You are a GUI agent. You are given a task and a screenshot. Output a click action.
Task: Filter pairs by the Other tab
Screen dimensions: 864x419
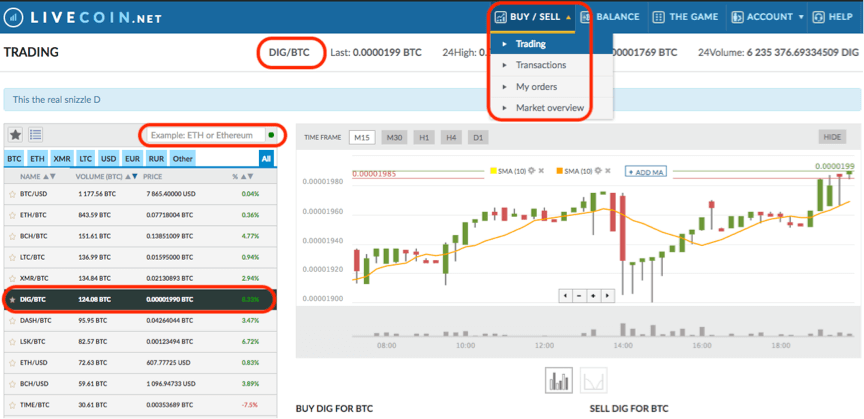click(x=182, y=159)
